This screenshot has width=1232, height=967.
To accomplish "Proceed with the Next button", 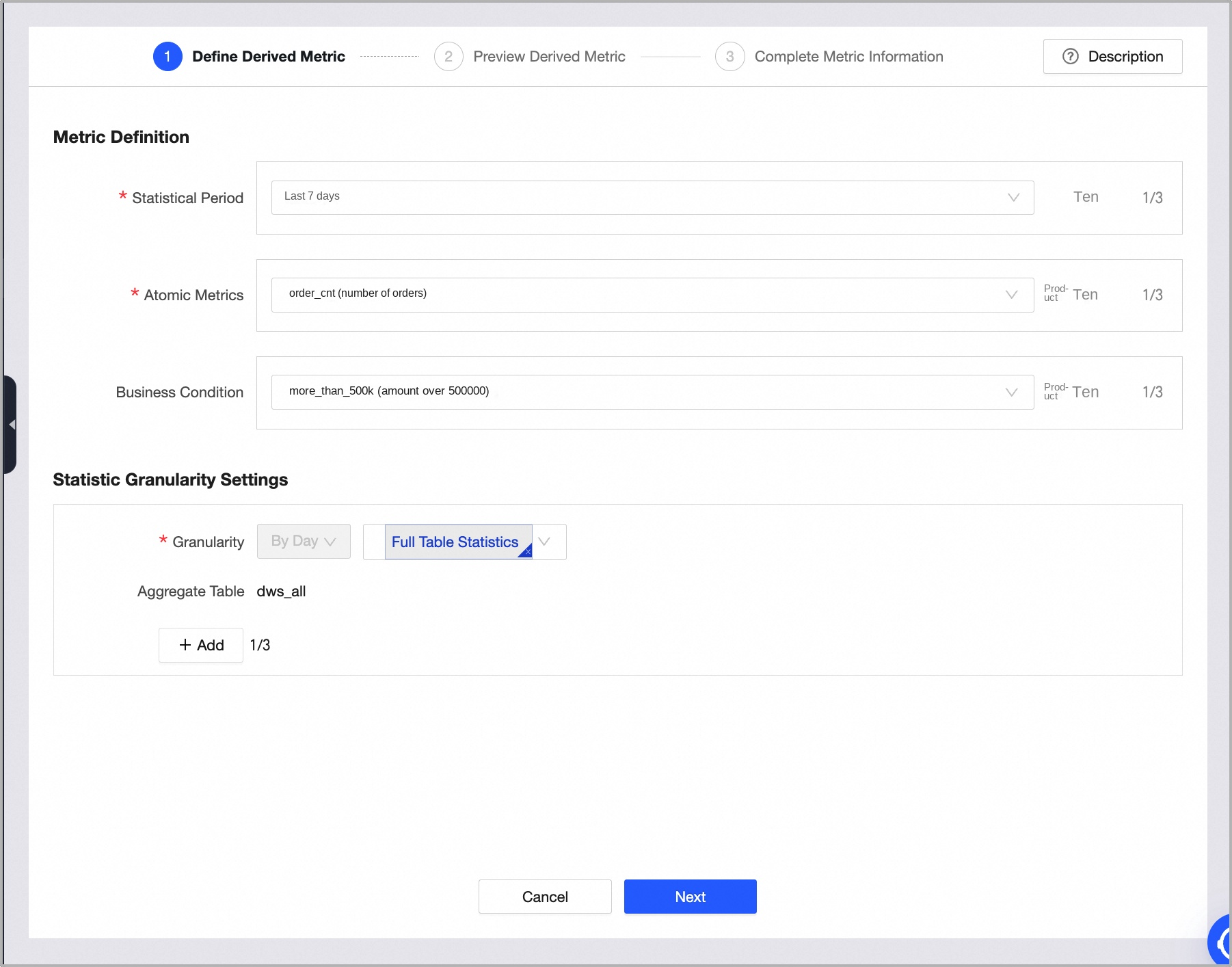I will click(691, 897).
